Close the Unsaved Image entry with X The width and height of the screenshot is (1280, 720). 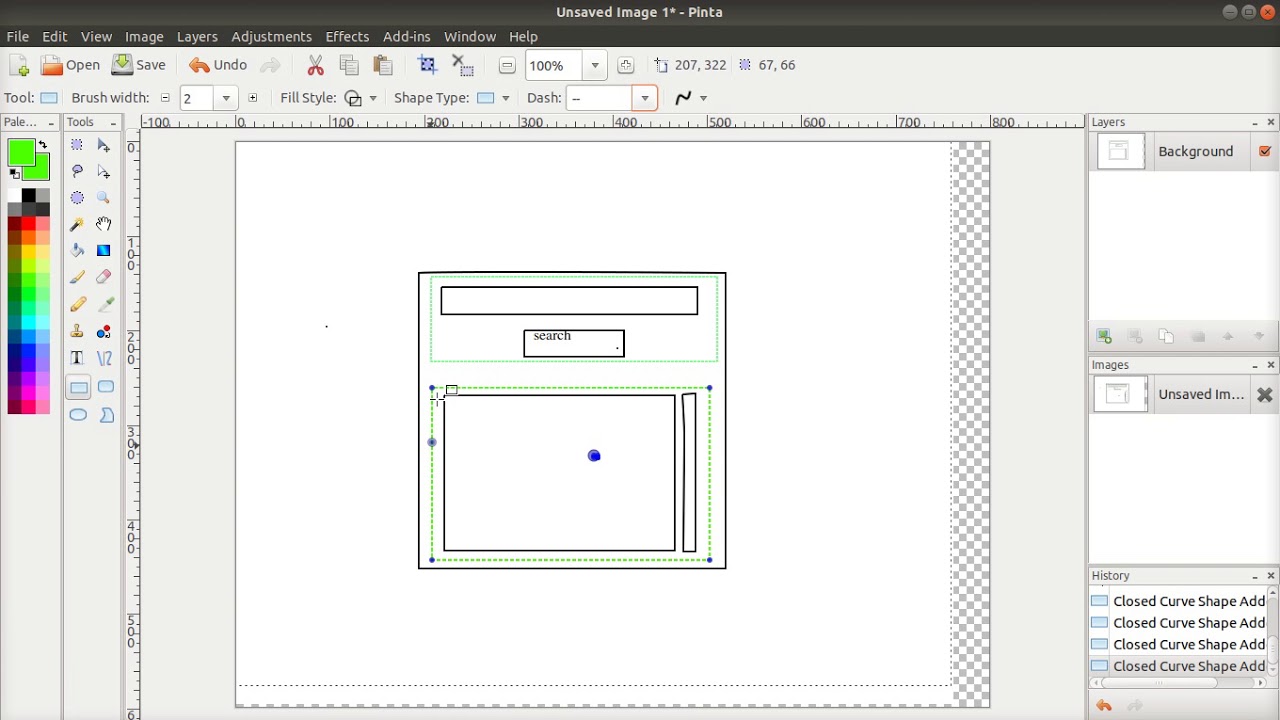tap(1264, 395)
